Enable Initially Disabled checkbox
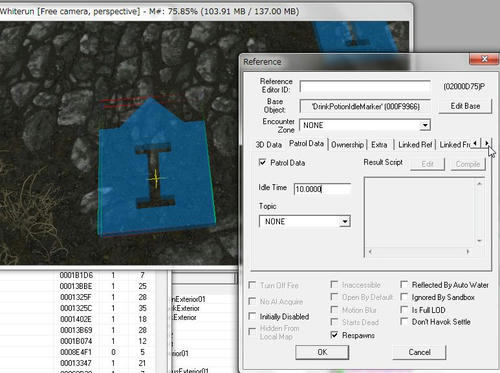This screenshot has width=500, height=373. tap(253, 316)
